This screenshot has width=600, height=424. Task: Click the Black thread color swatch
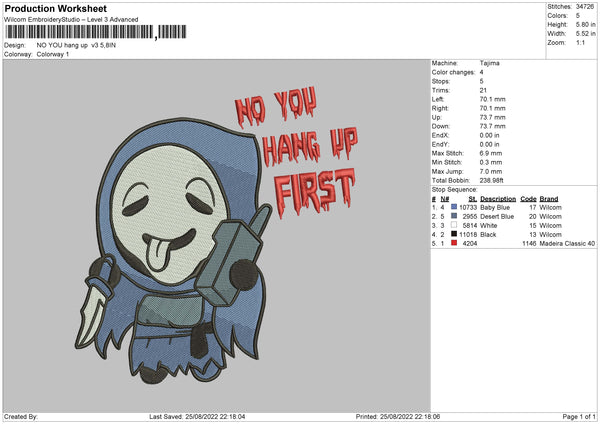(454, 234)
